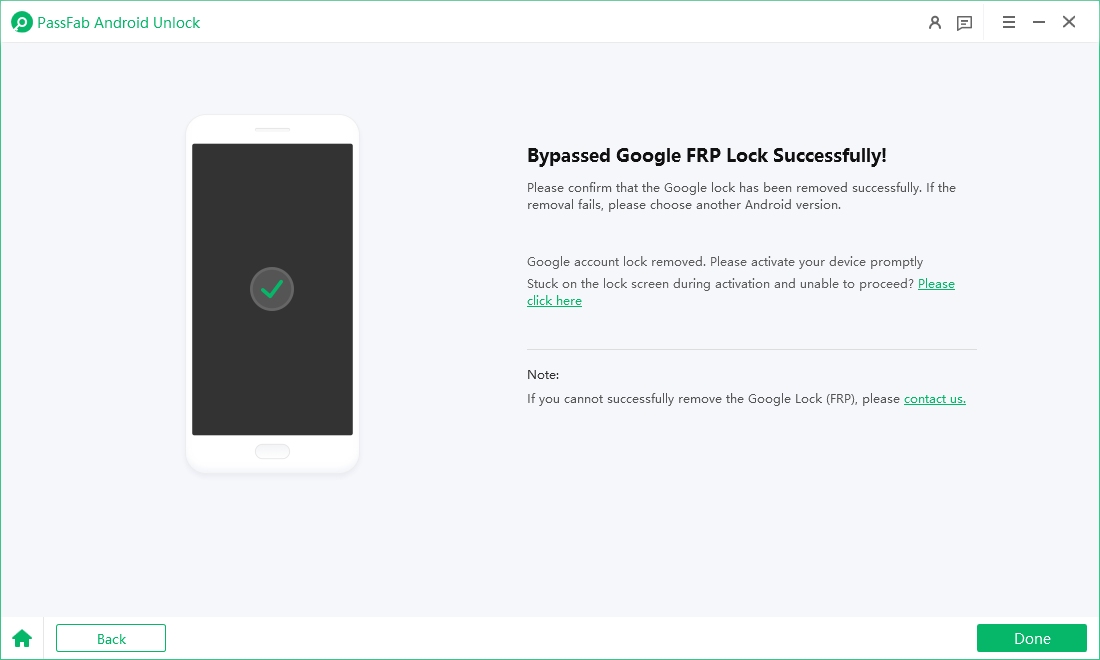
Task: Click the divider line above the Note section
Action: pos(752,348)
